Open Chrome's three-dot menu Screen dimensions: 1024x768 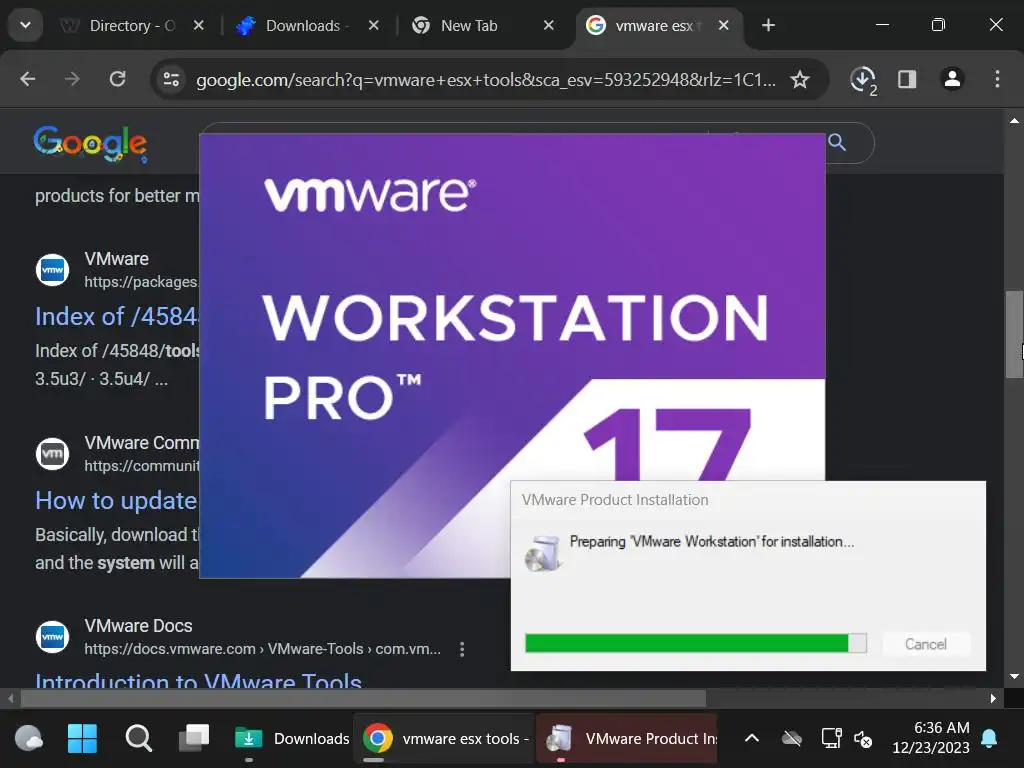[997, 80]
